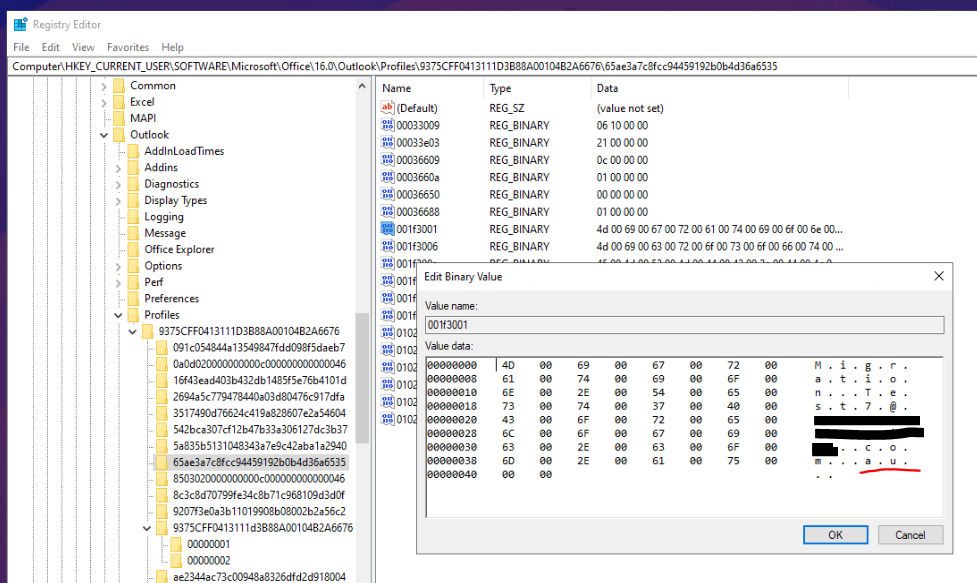The width and height of the screenshot is (977, 583).
Task: Click the binary icon for 00033009
Action: click(x=388, y=125)
